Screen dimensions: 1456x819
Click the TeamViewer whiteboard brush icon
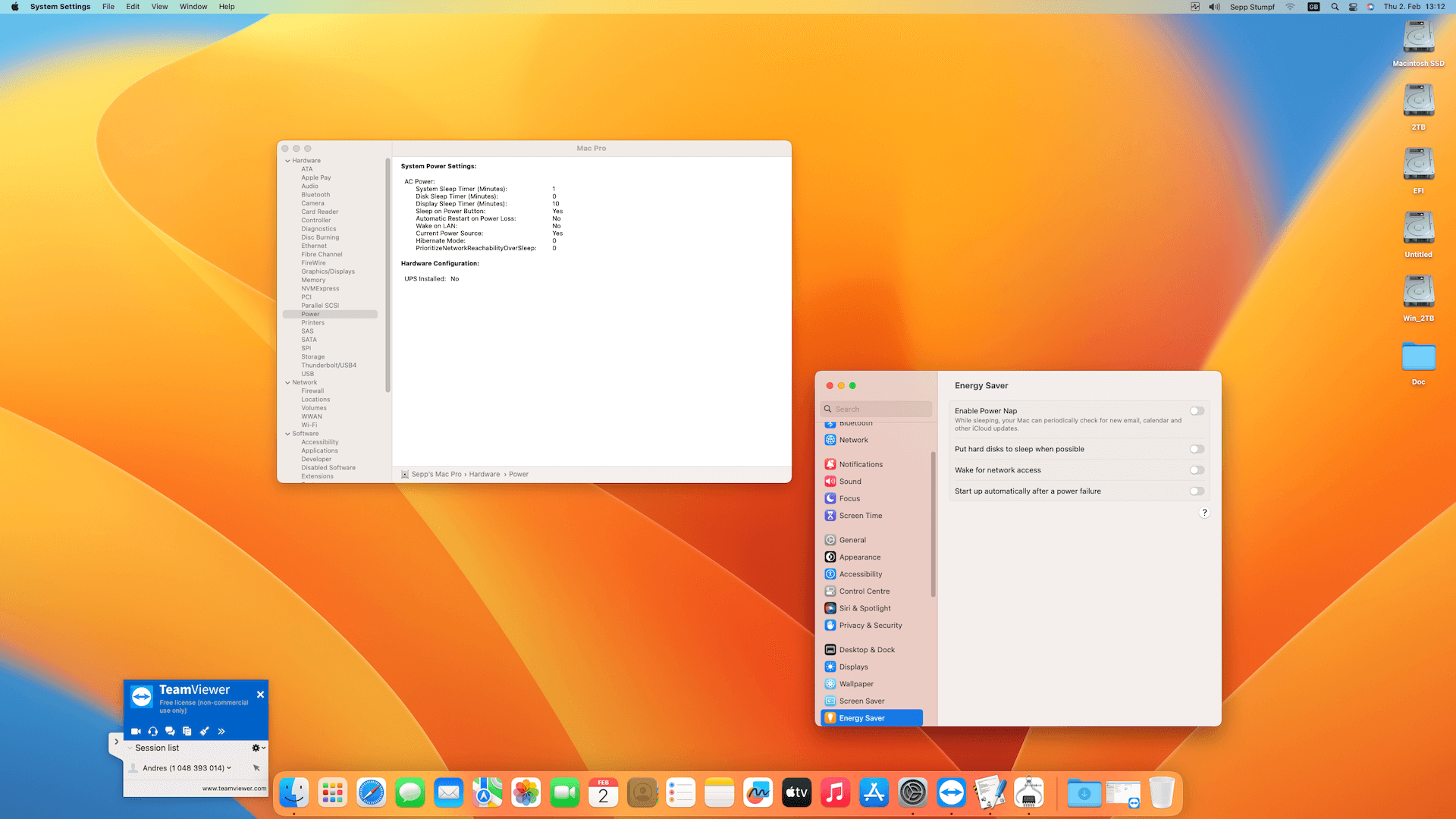204,732
